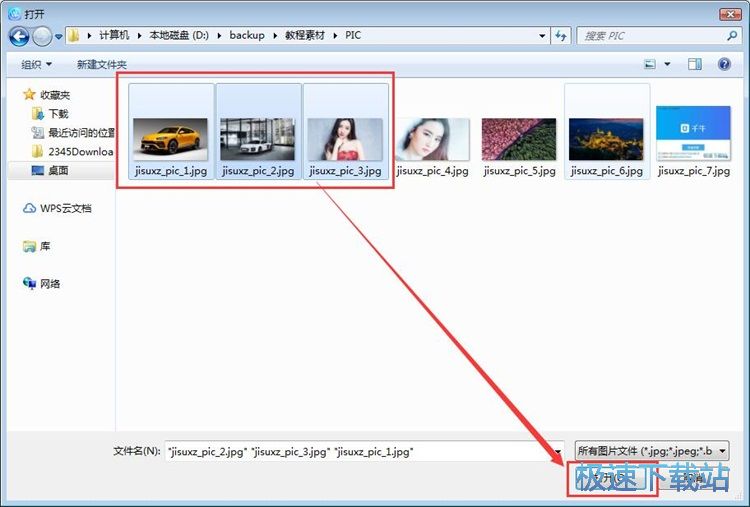Click the jisuxz_pic_4.jpg file name

pos(432,171)
